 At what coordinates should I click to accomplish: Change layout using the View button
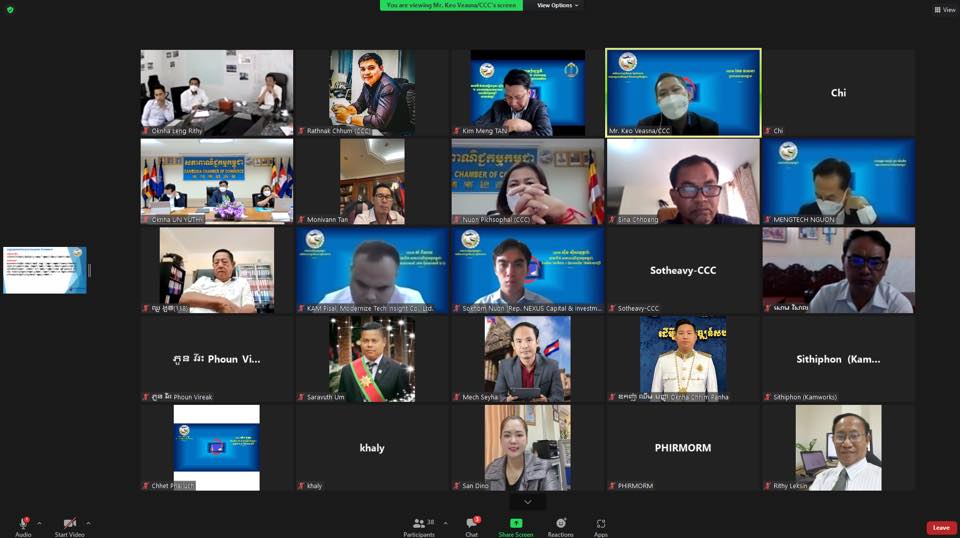click(944, 10)
